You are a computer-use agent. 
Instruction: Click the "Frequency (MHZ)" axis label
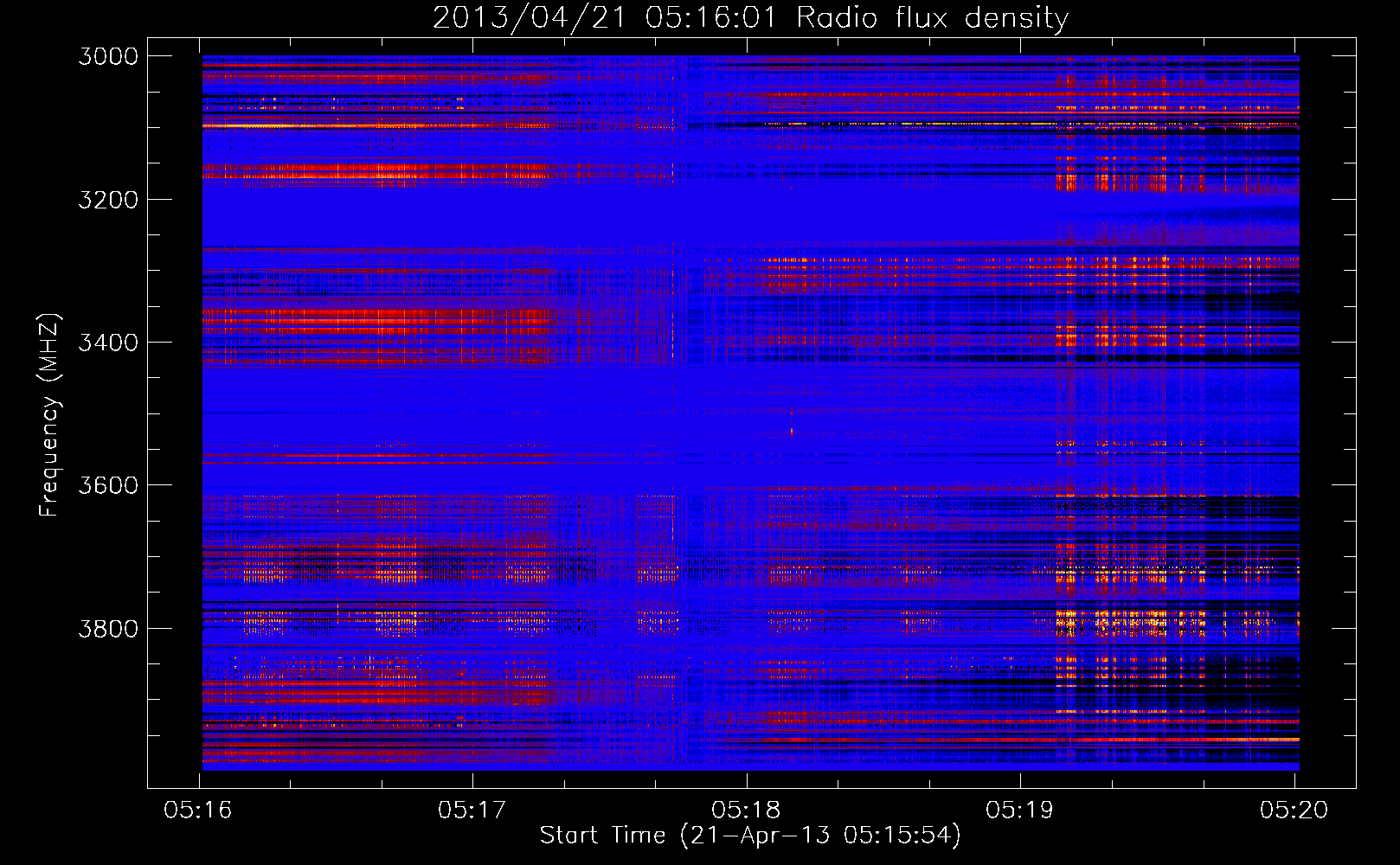(x=49, y=415)
